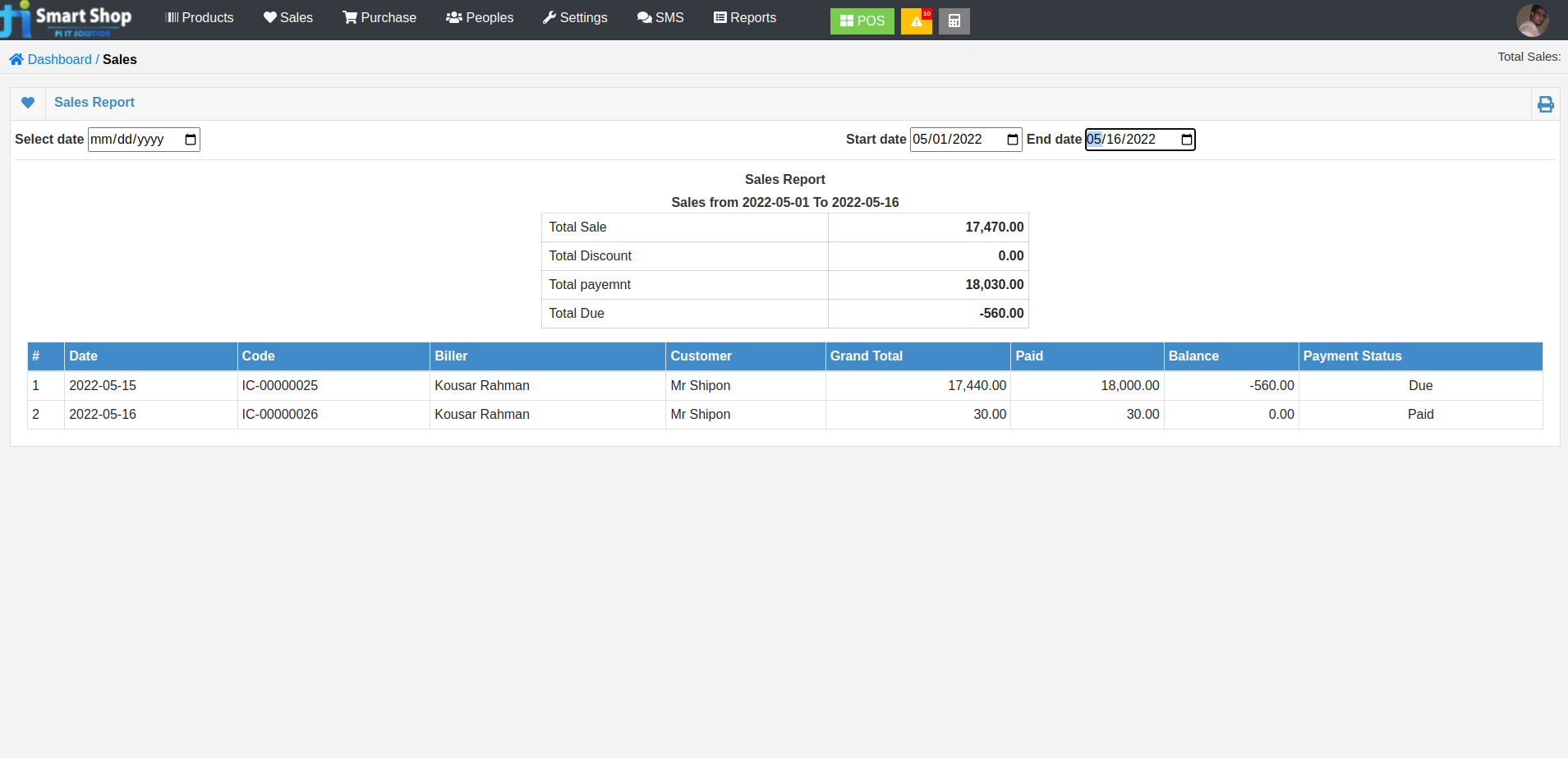Click the Products menu item

coord(199,17)
